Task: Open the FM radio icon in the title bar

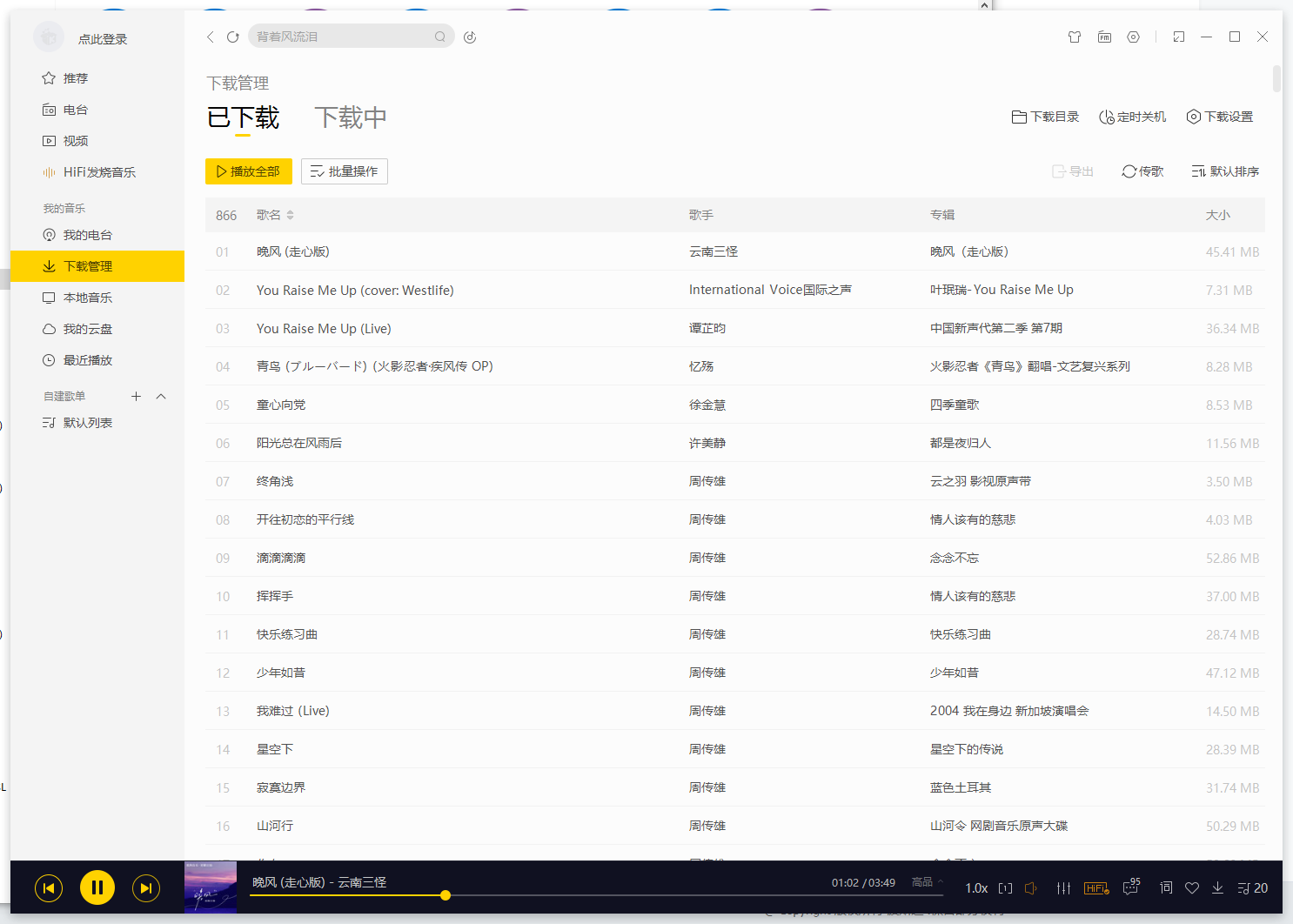Action: (1104, 37)
